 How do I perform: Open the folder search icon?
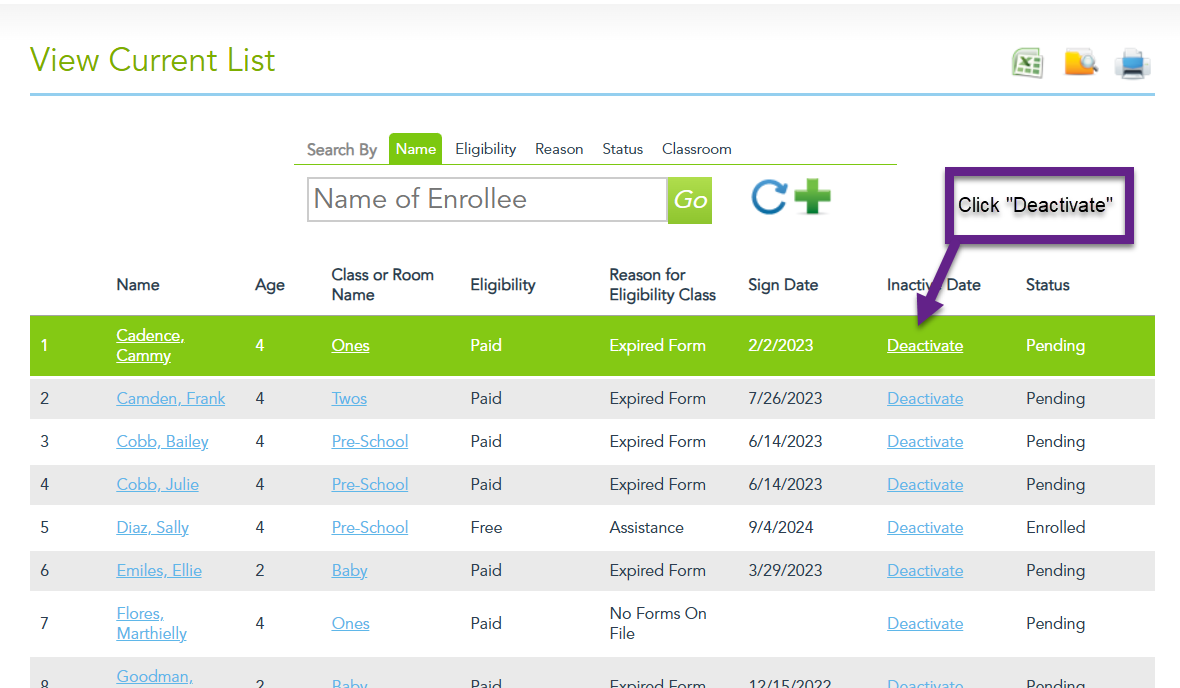point(1081,63)
